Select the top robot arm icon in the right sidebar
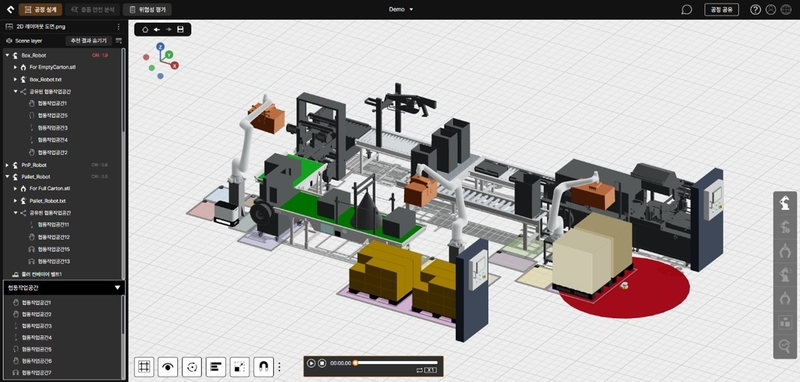 tap(785, 202)
